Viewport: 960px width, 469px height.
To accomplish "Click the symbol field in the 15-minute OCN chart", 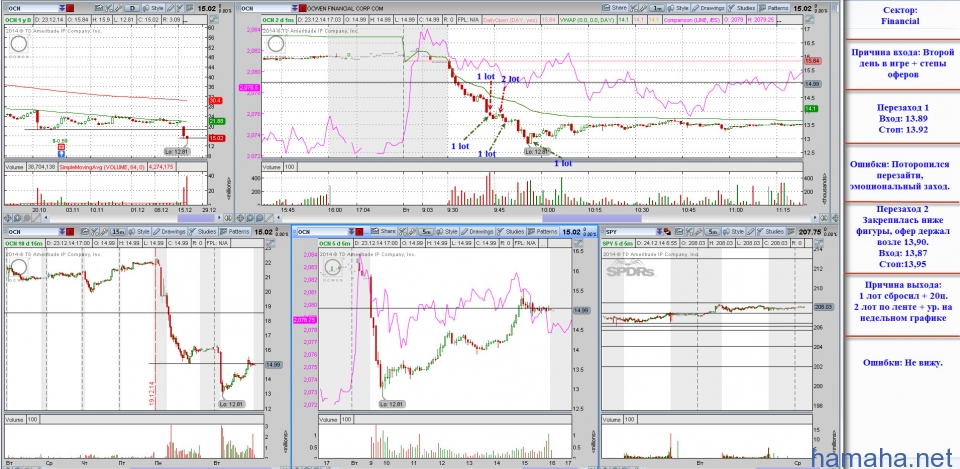I will click(33, 232).
